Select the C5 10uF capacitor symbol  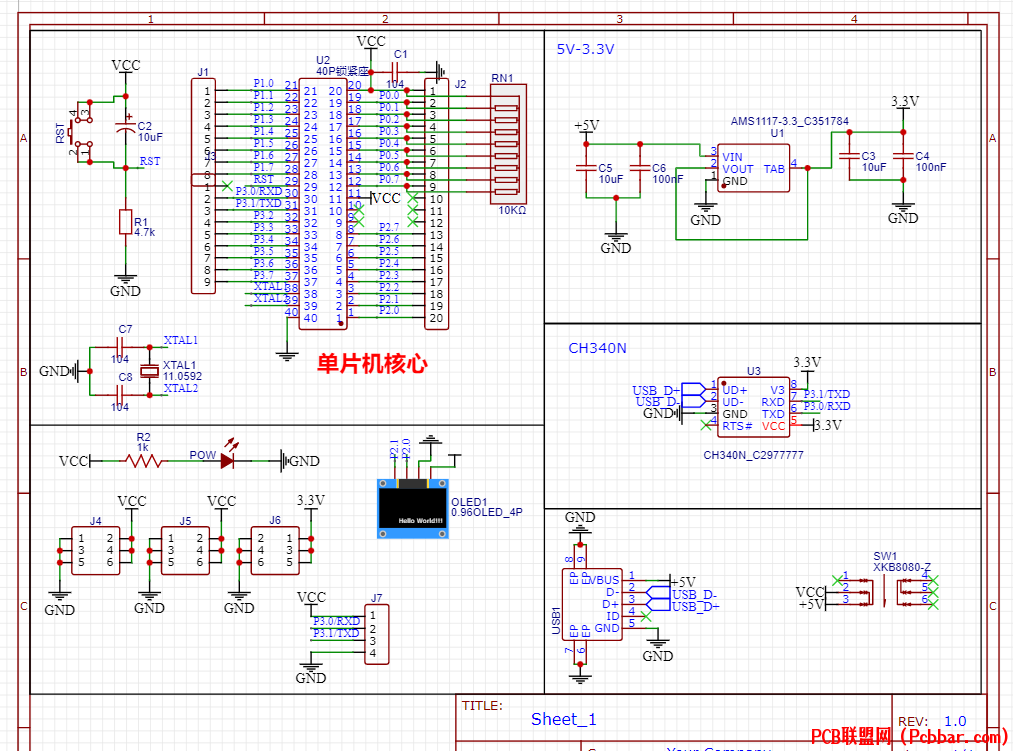coord(587,167)
